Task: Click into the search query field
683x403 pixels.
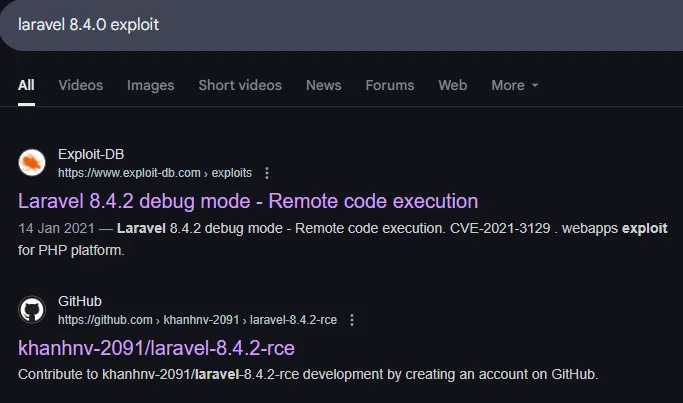Action: pyautogui.click(x=342, y=25)
